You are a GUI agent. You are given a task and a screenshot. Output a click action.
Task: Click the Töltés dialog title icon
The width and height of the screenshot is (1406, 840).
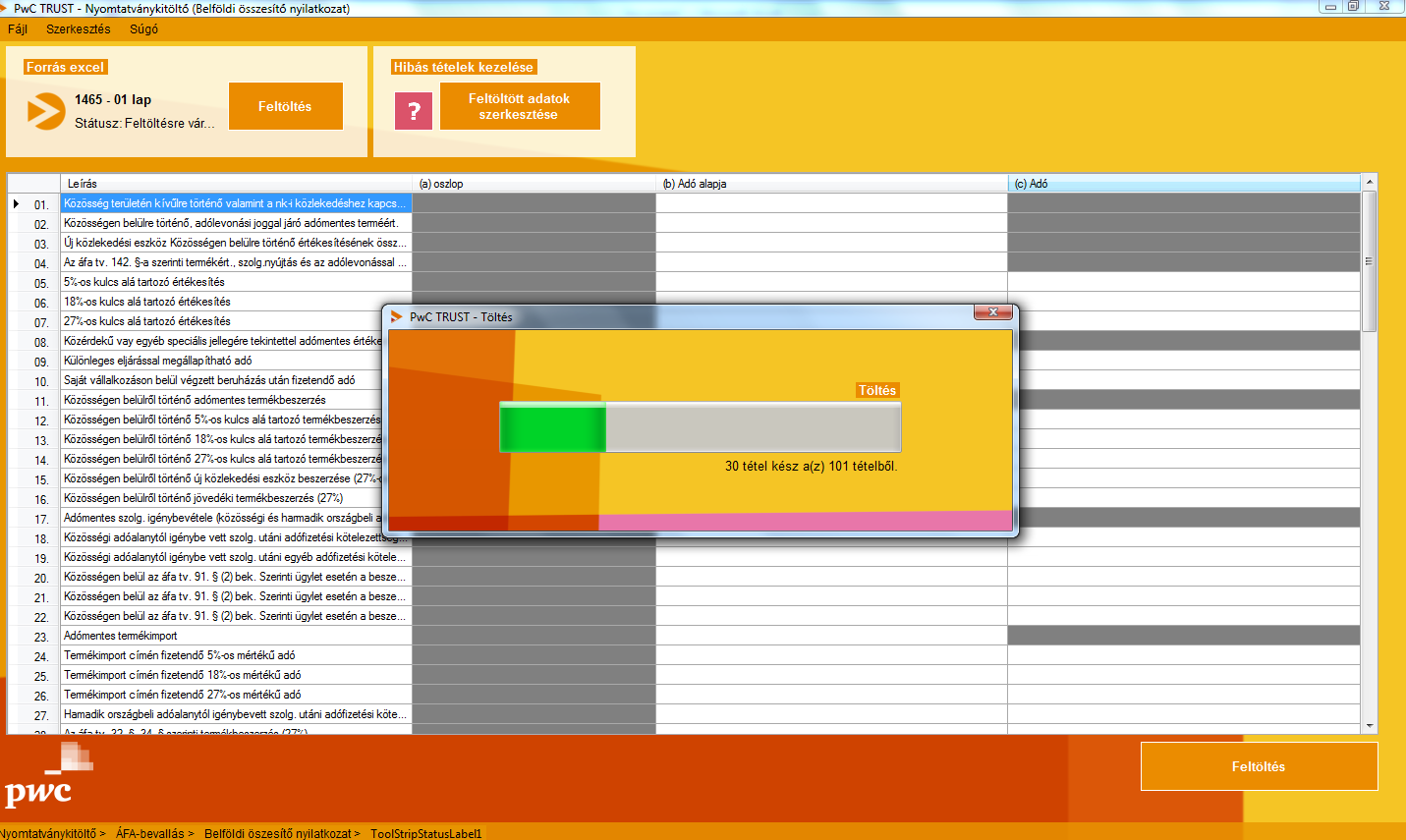(x=397, y=316)
